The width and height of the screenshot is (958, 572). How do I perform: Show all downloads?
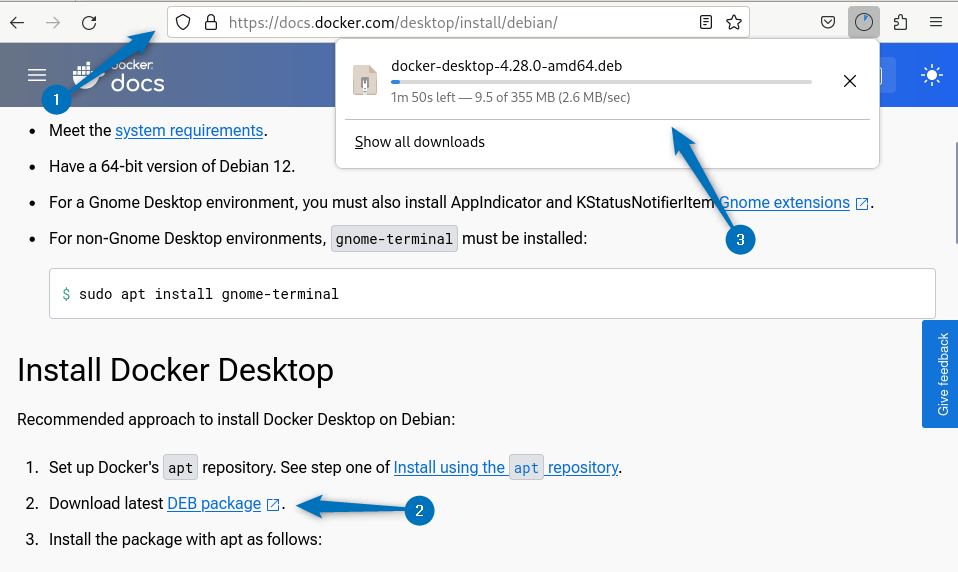coord(420,142)
